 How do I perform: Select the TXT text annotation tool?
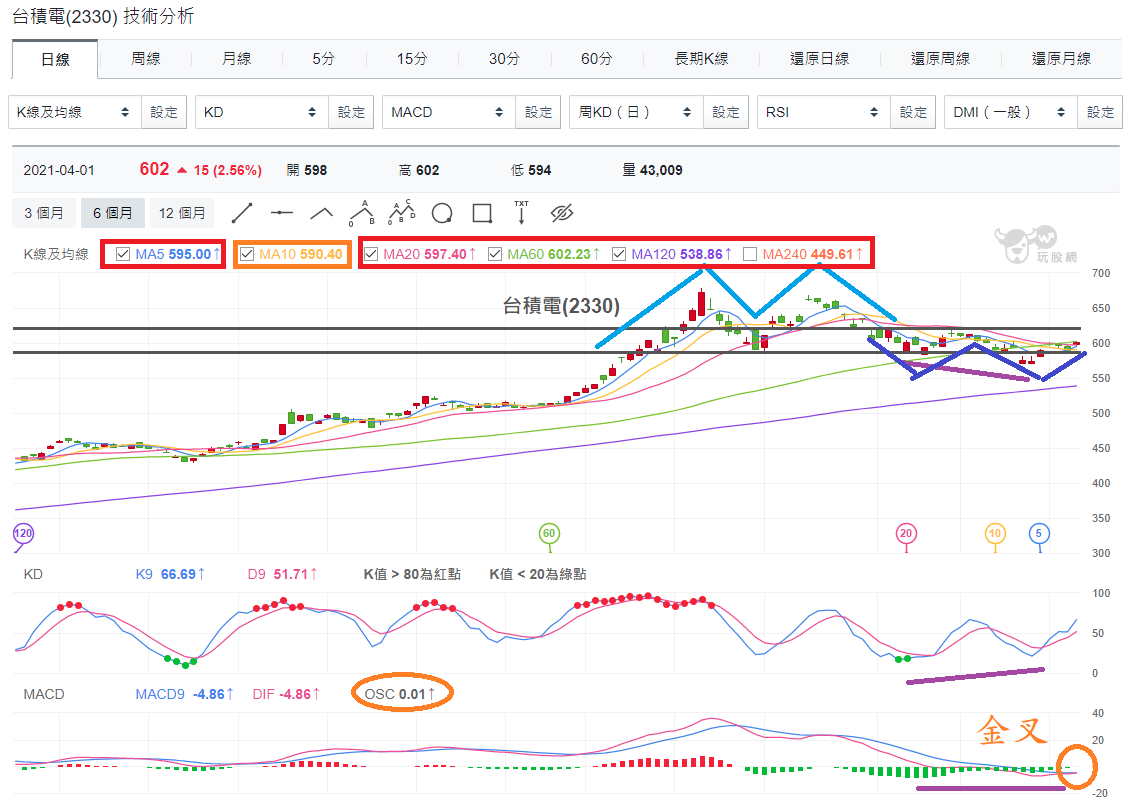tap(521, 212)
